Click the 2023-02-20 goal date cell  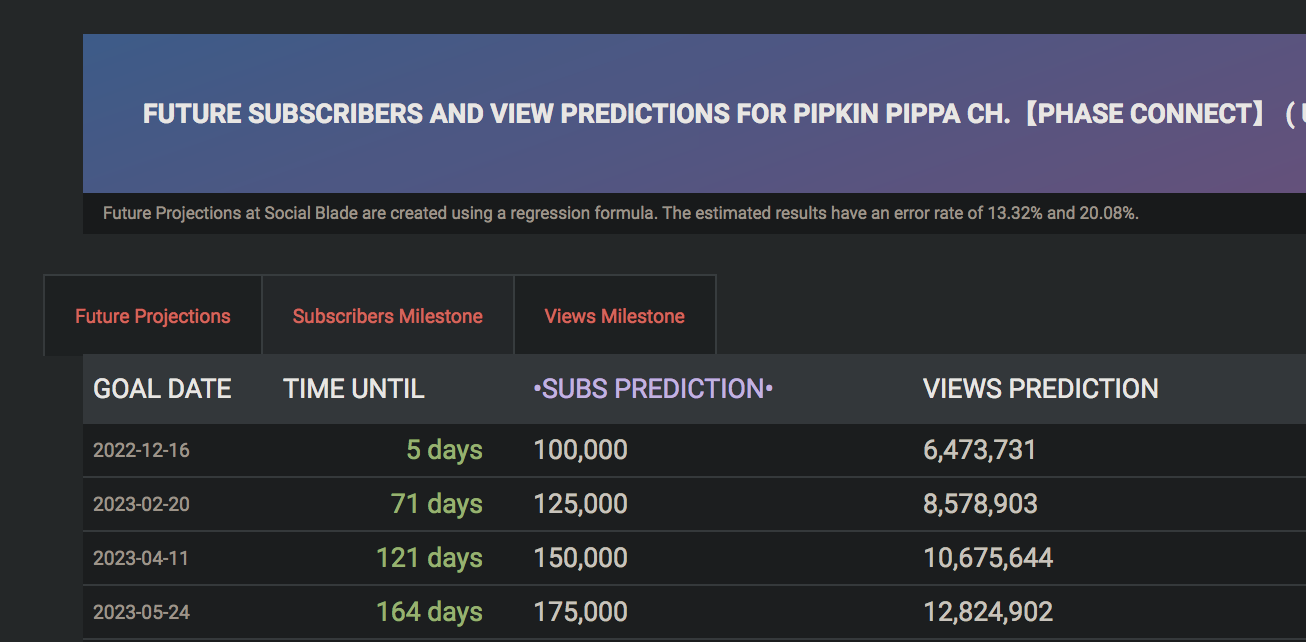pyautogui.click(x=141, y=504)
